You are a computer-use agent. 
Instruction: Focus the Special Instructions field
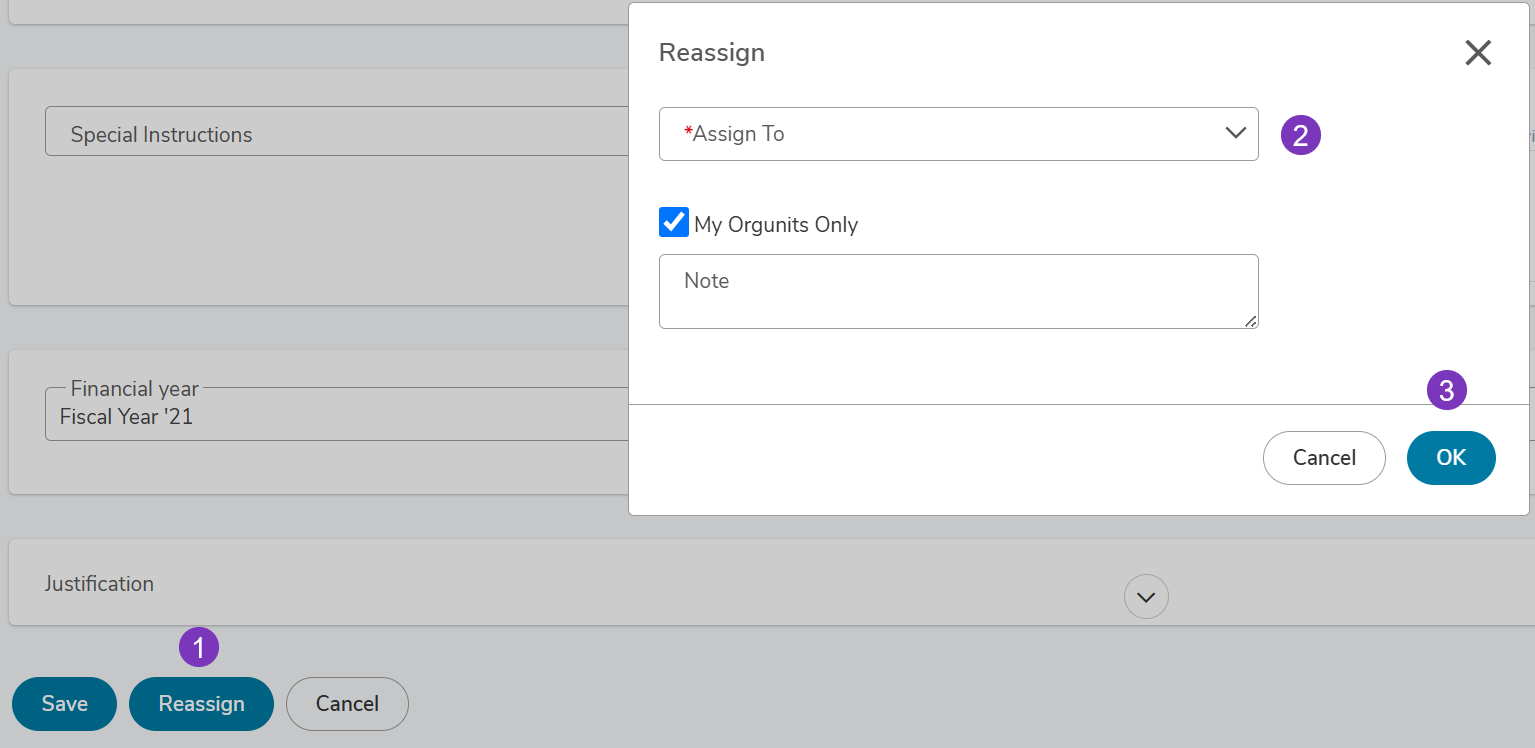tap(337, 131)
